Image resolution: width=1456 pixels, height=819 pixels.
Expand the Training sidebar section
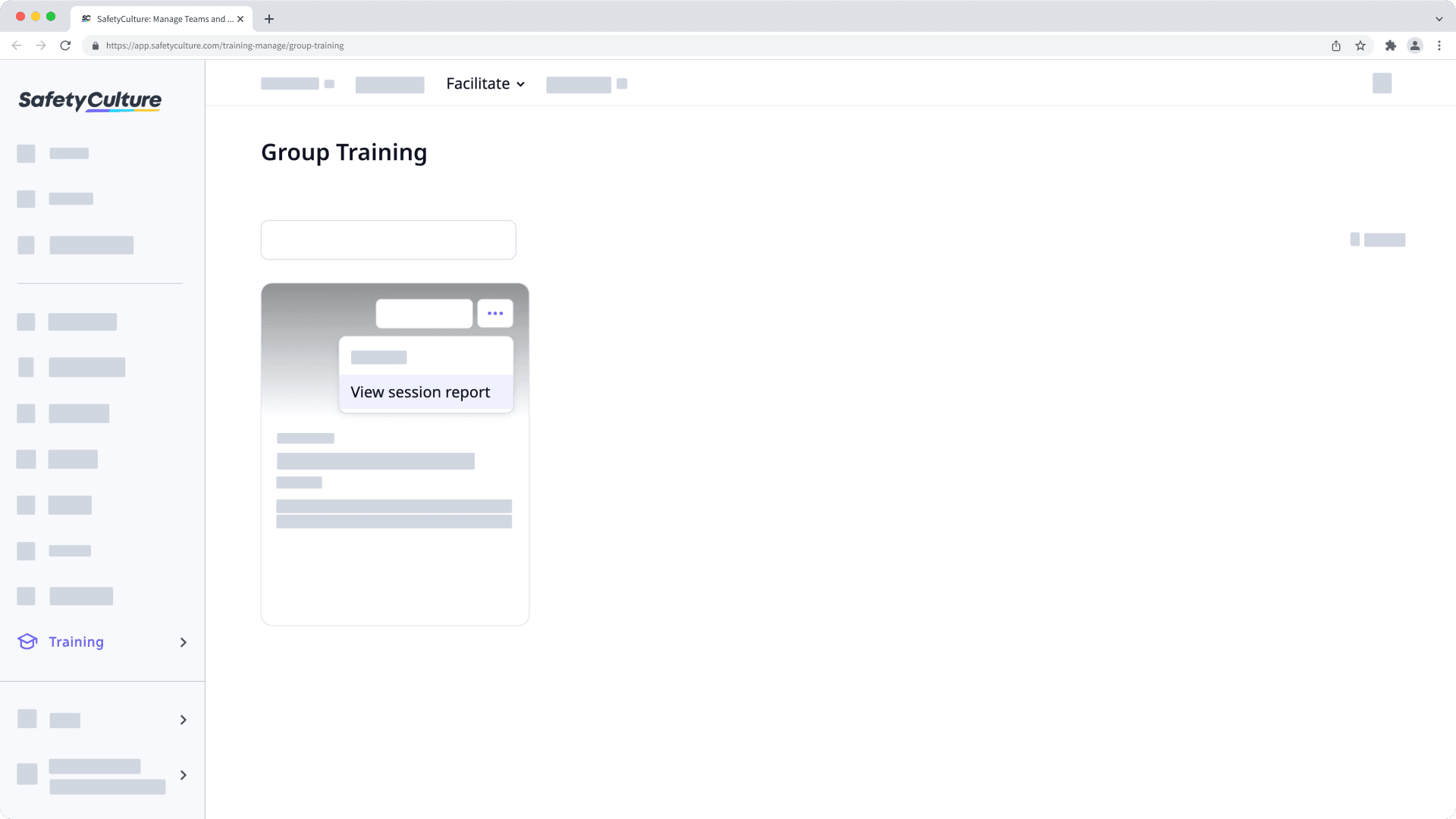pos(183,642)
